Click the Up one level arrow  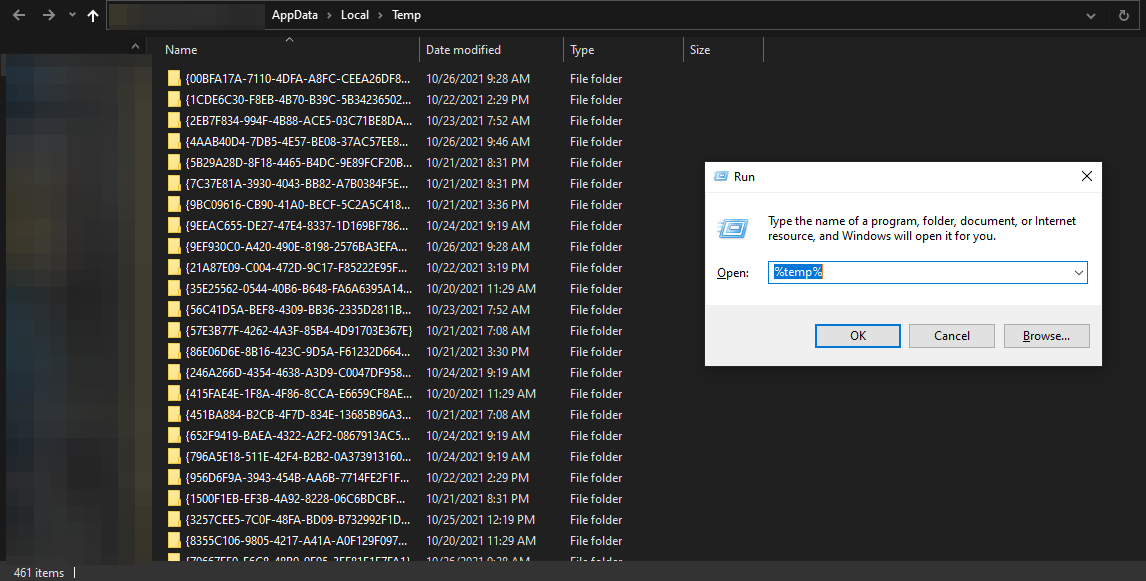(92, 14)
